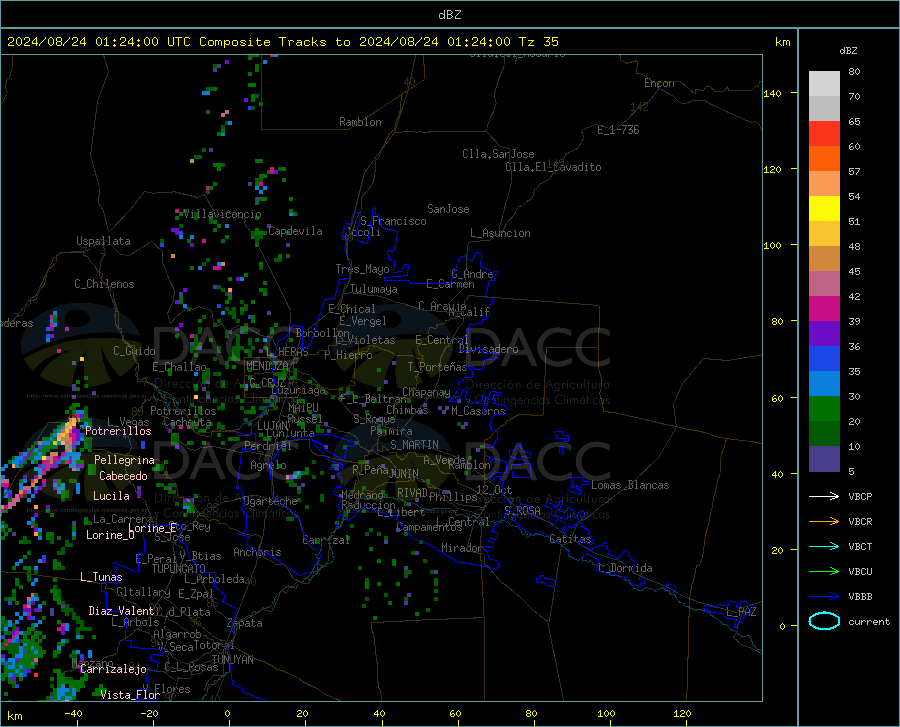Viewport: 900px width, 727px height.
Task: Click the L_Dormida label
Action: point(625,568)
